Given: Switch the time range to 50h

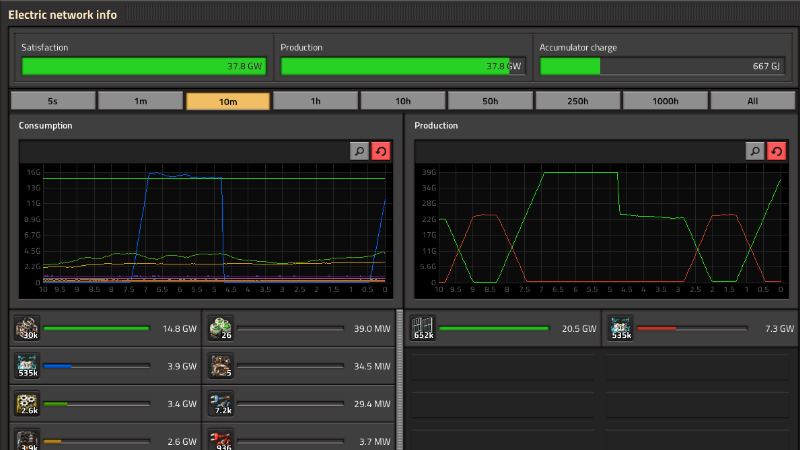Looking at the screenshot, I should coord(490,101).
